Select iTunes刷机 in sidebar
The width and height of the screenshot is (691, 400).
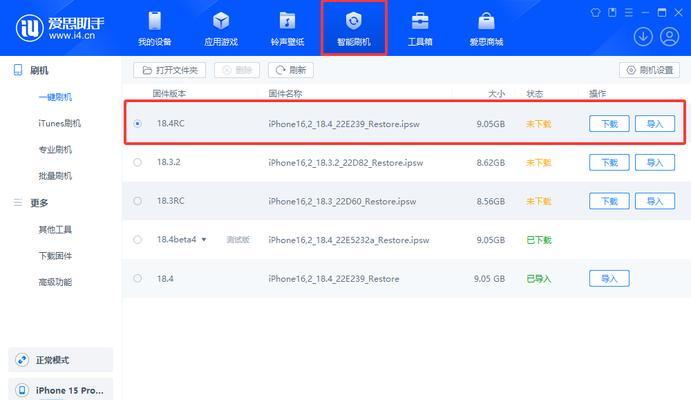[x=59, y=123]
